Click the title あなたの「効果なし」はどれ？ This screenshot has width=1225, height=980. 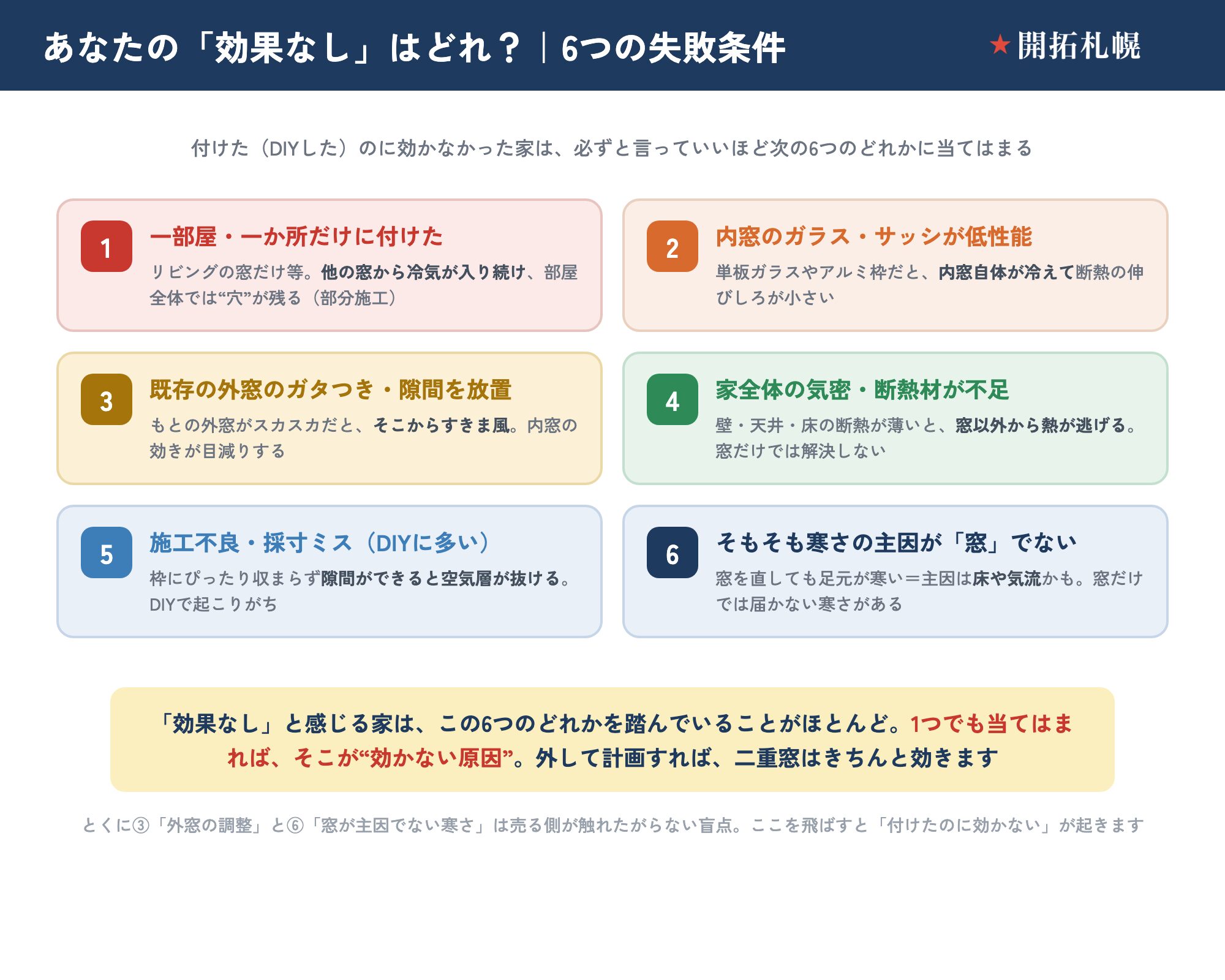click(x=282, y=47)
